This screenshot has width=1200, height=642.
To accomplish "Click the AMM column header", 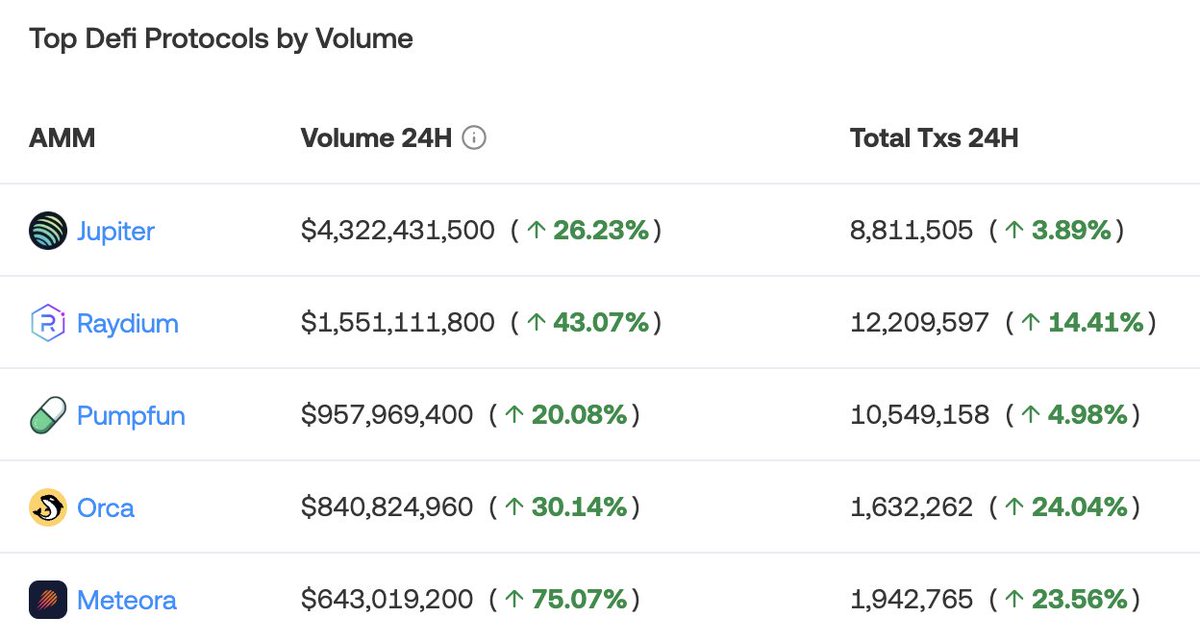I will point(62,138).
